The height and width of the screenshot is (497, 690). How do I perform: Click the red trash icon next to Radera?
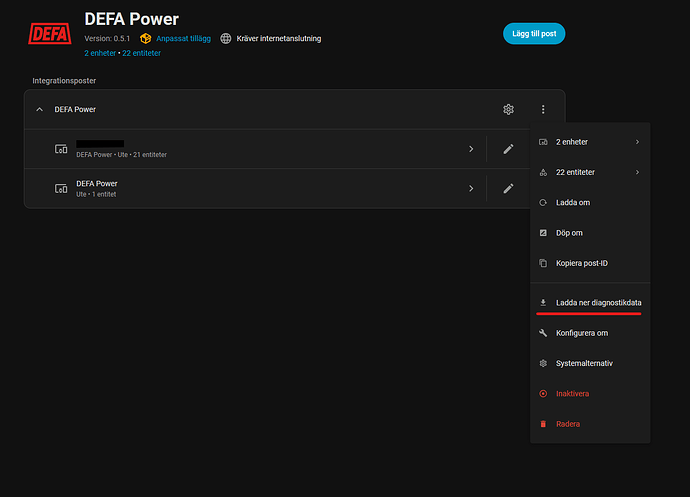(x=543, y=424)
